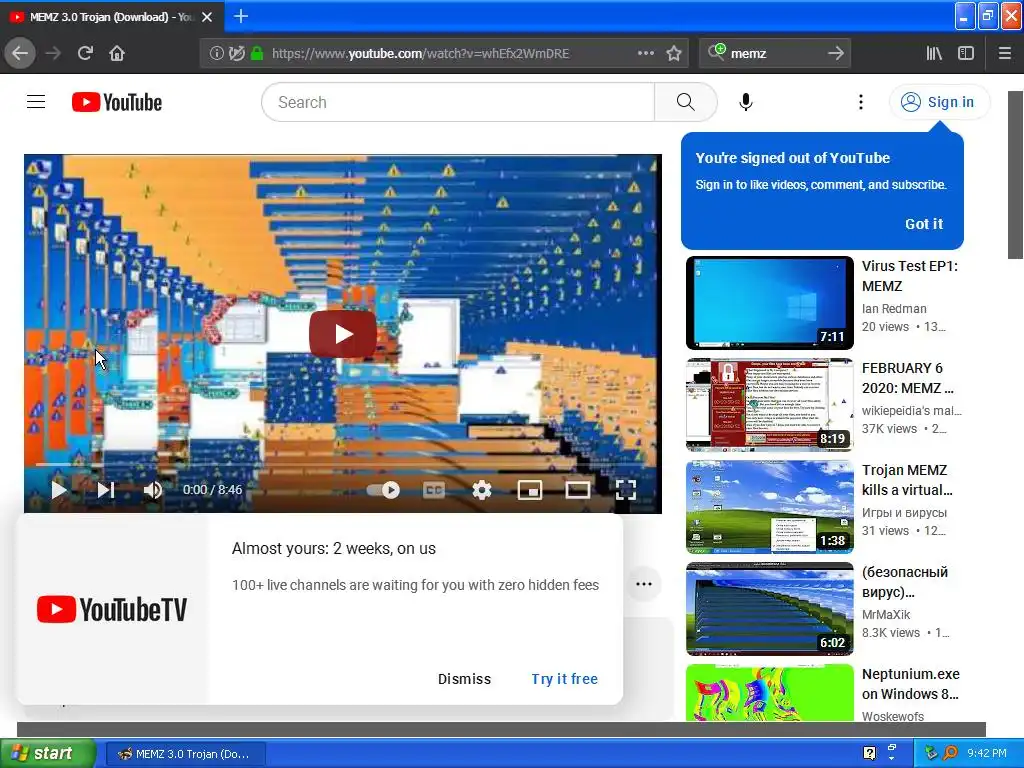The image size is (1024, 768).
Task: Dismiss the signed-out notice with Got it
Action: click(x=923, y=223)
